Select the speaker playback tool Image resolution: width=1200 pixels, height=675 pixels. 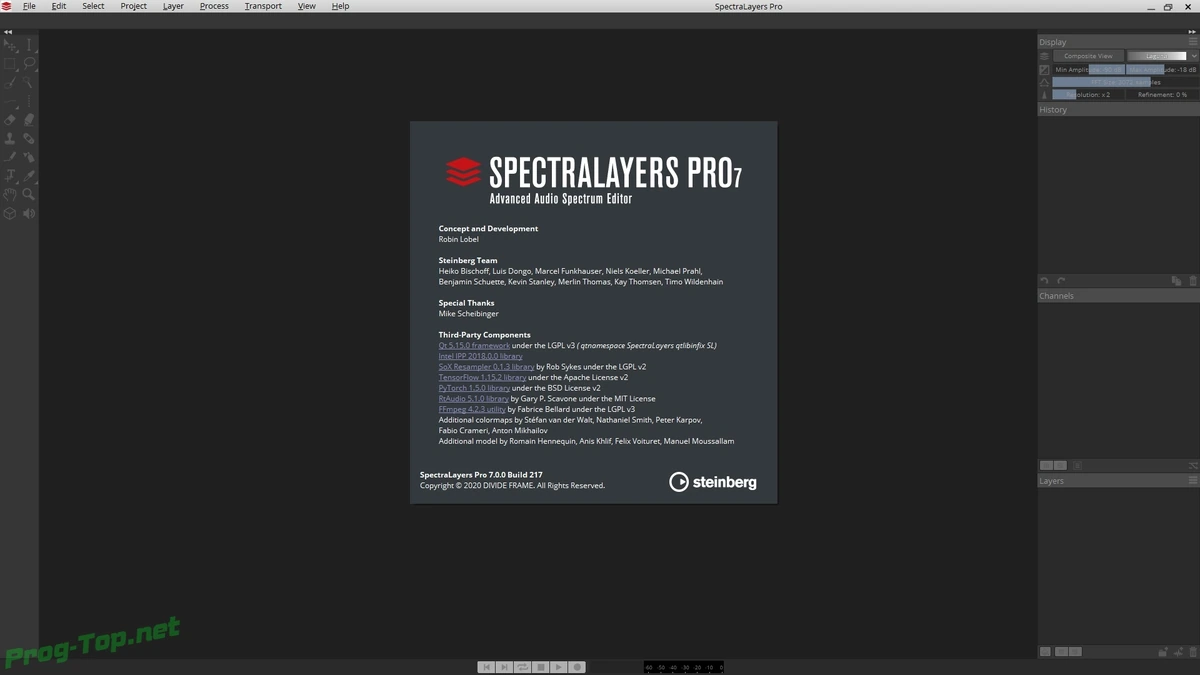[x=29, y=213]
